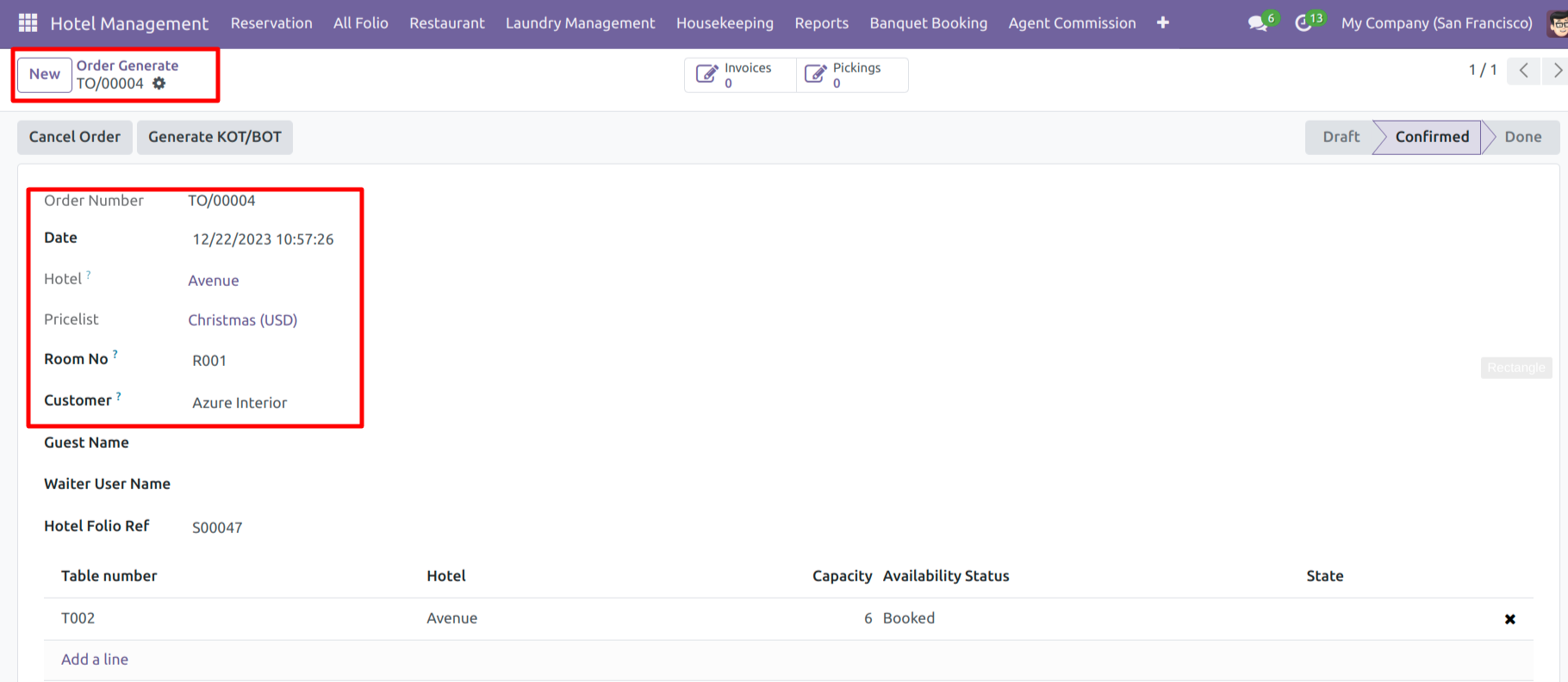Open the Christmas (USD) pricelist link
Image resolution: width=1568 pixels, height=682 pixels.
pyautogui.click(x=243, y=320)
